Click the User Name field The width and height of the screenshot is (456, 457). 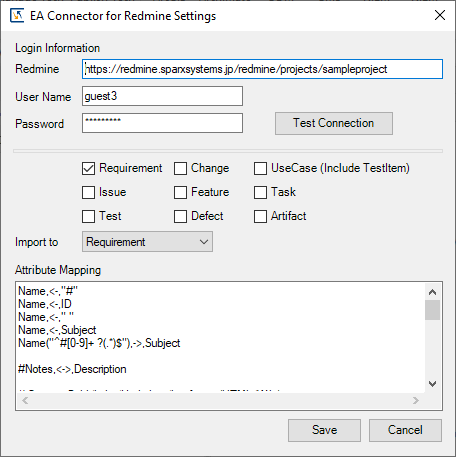coord(162,96)
